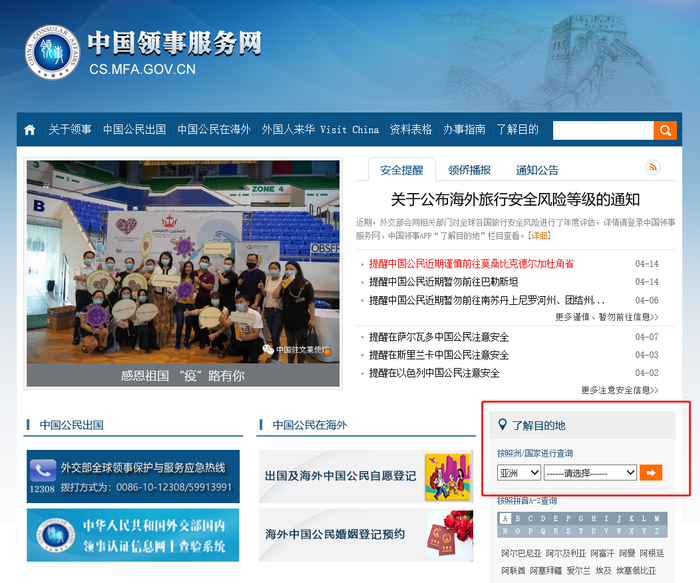Select letter H in the pinyin index
Viewport: 700px width, 583px height.
593,519
